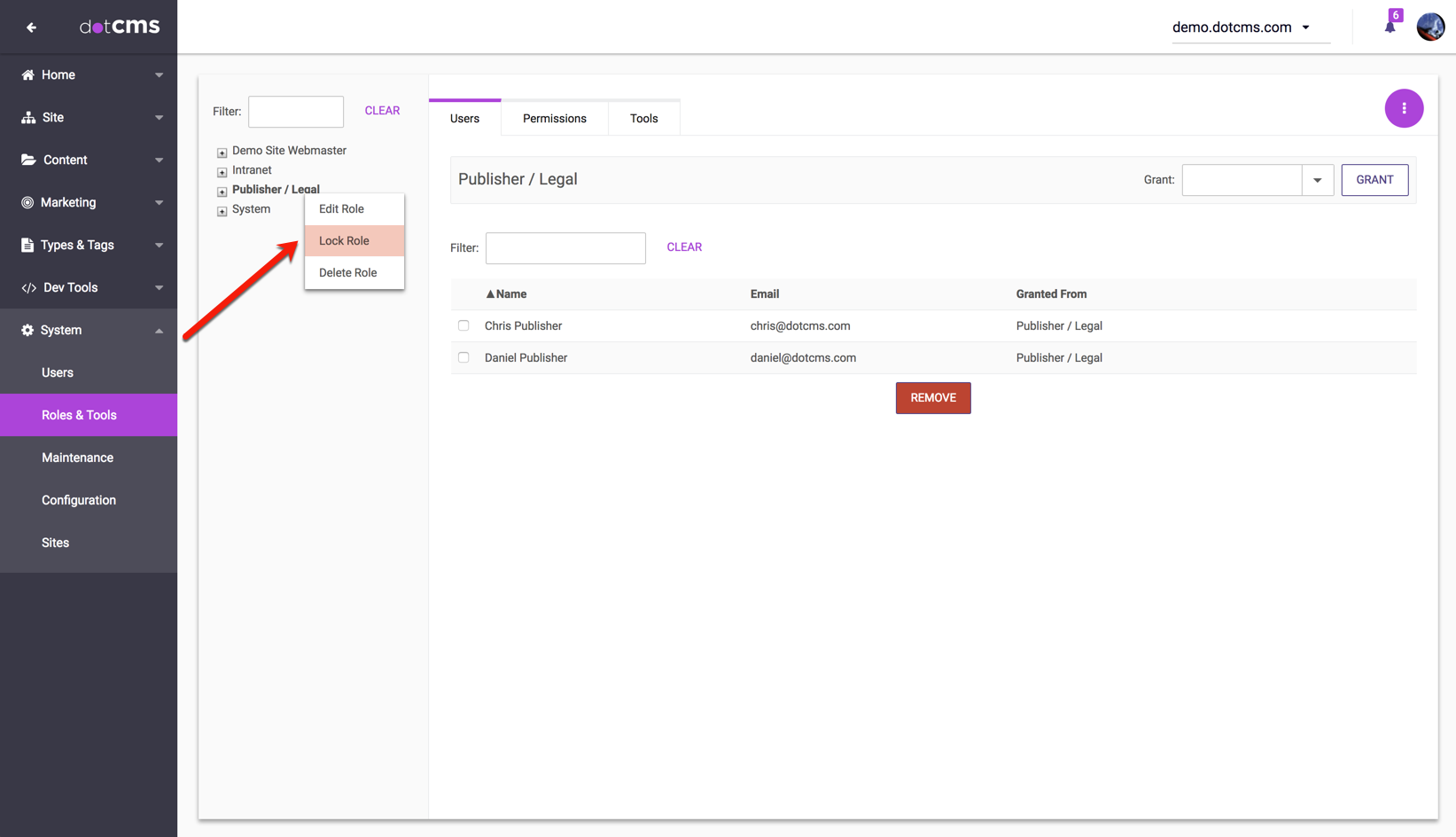Click the Dev Tools code icon
Viewport: 1456px width, 837px height.
(x=28, y=288)
